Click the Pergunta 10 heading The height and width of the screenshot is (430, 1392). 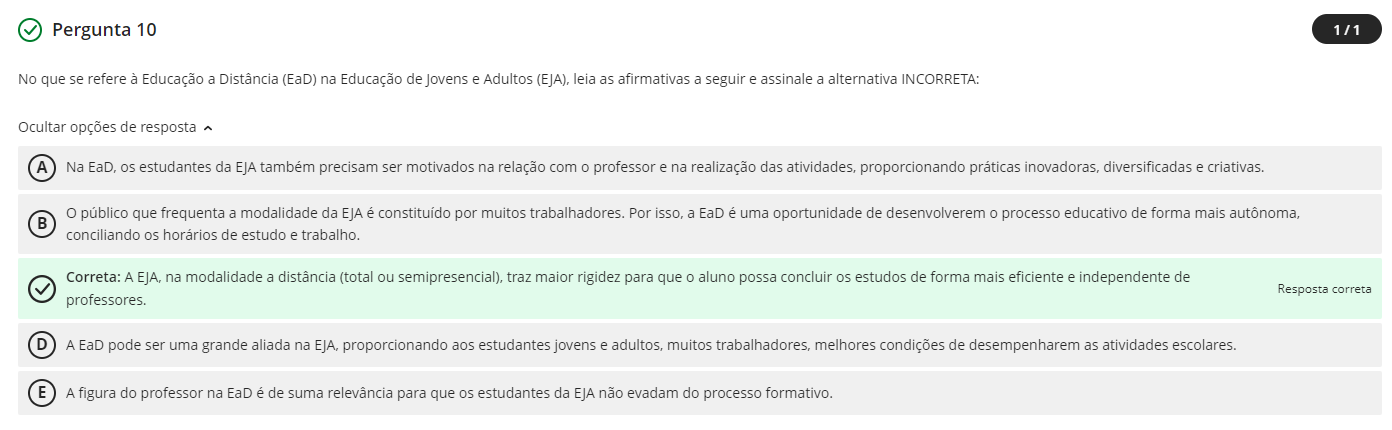pyautogui.click(x=104, y=30)
